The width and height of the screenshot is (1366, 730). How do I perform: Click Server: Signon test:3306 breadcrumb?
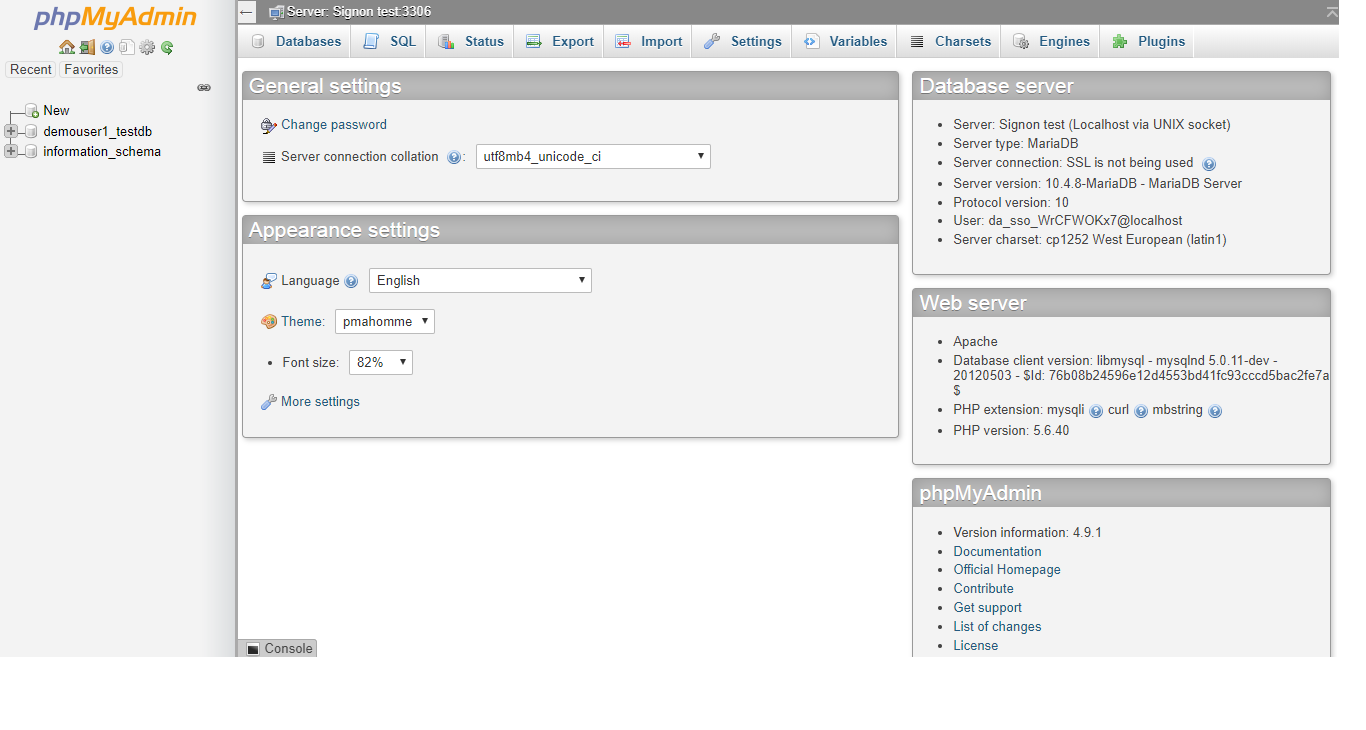pyautogui.click(x=359, y=12)
